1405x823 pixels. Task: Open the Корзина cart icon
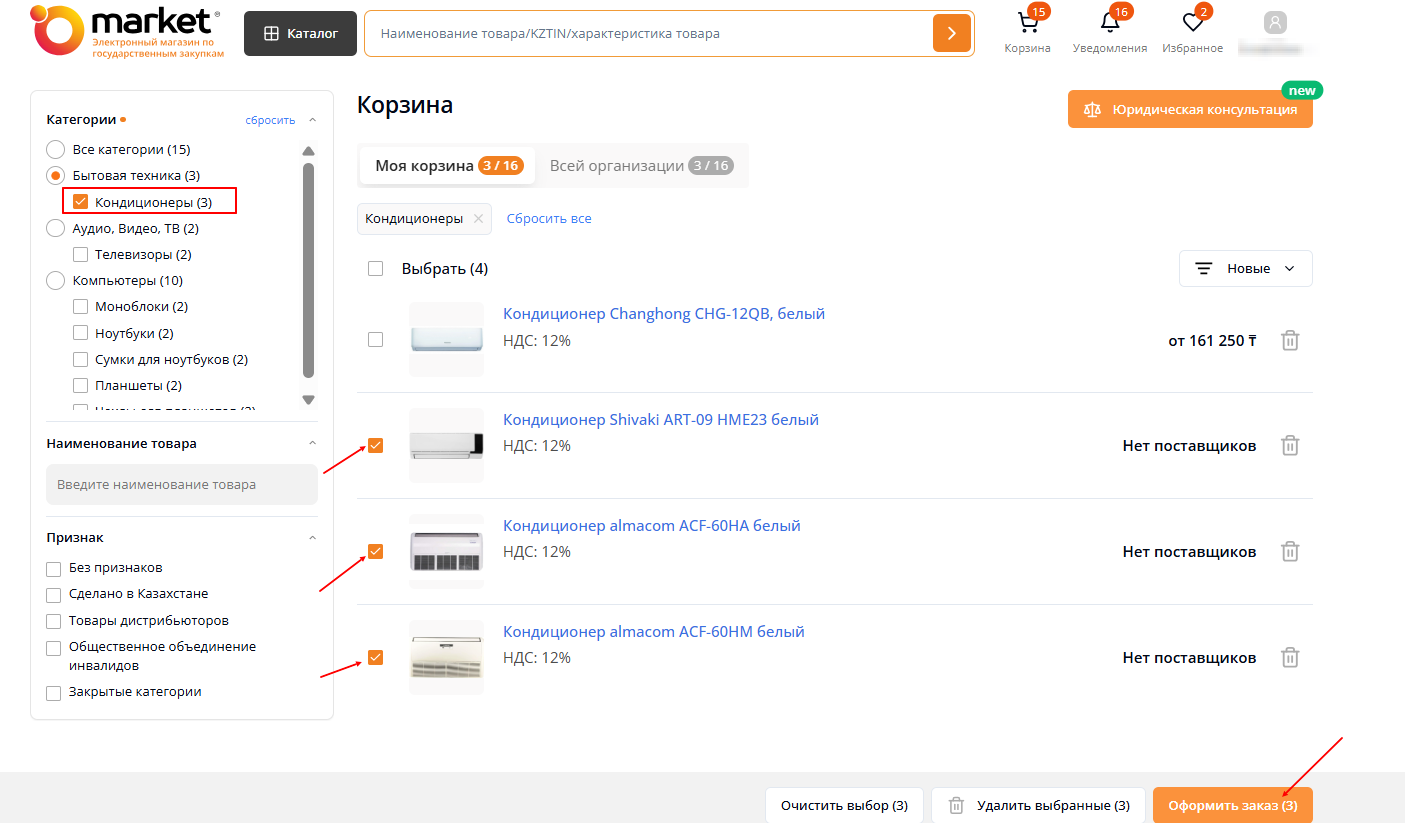[1028, 24]
